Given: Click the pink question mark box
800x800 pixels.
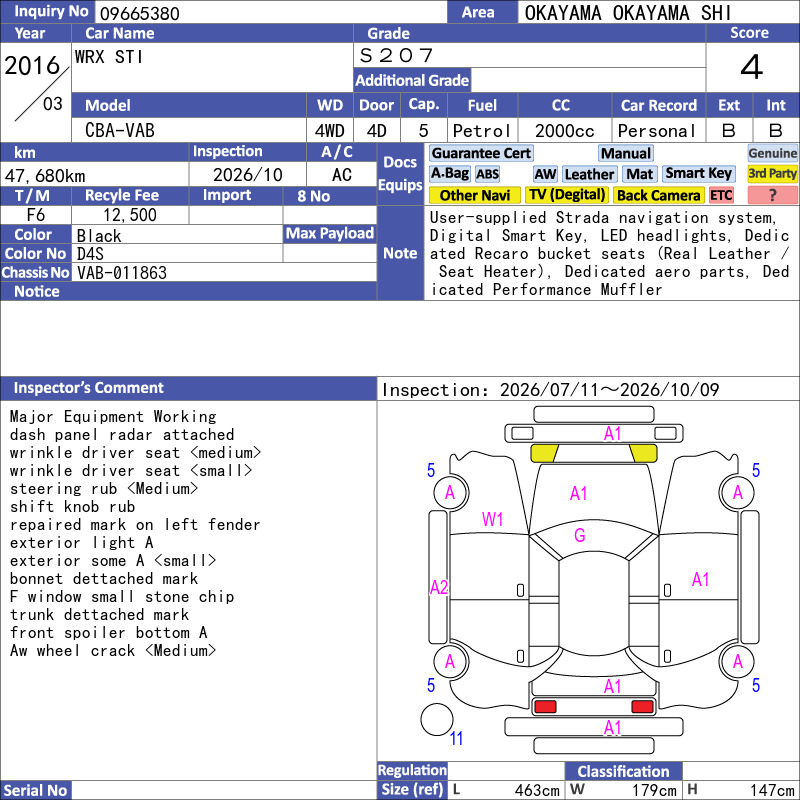Looking at the screenshot, I should tap(772, 195).
